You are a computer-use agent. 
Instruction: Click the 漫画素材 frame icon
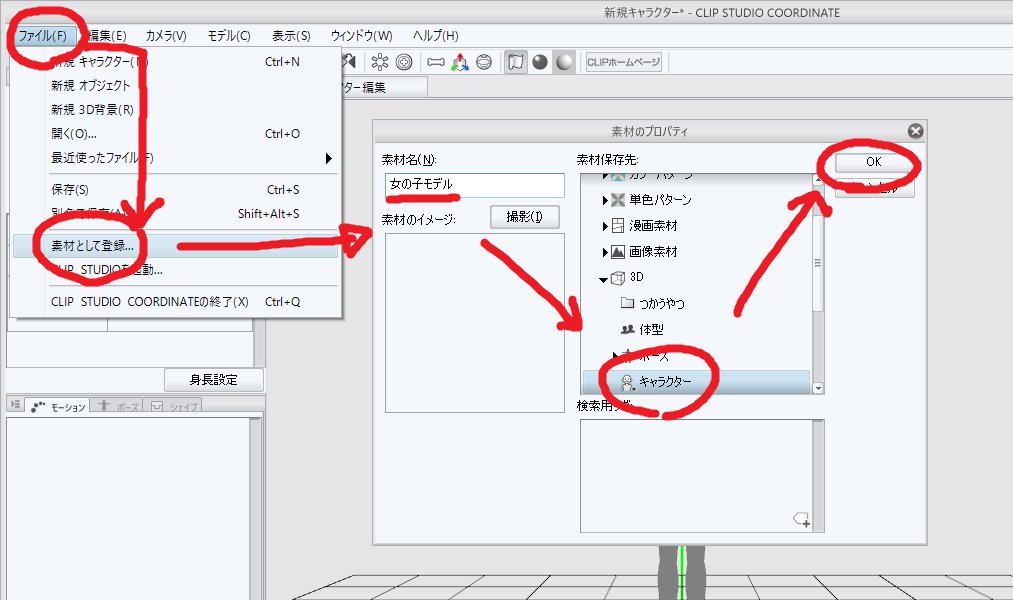pyautogui.click(x=618, y=226)
